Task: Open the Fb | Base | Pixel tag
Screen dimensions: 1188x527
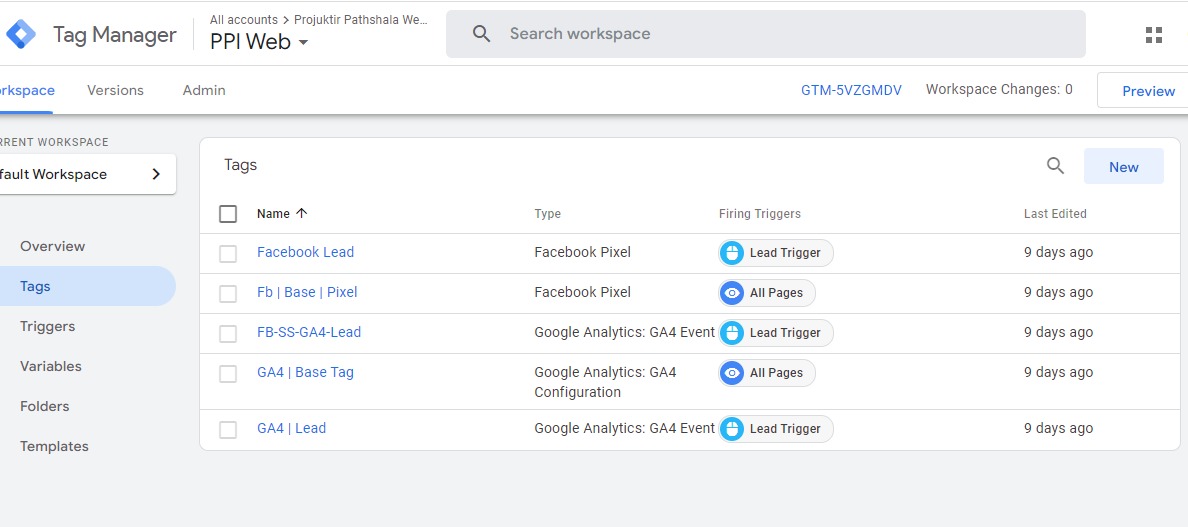Action: click(307, 292)
